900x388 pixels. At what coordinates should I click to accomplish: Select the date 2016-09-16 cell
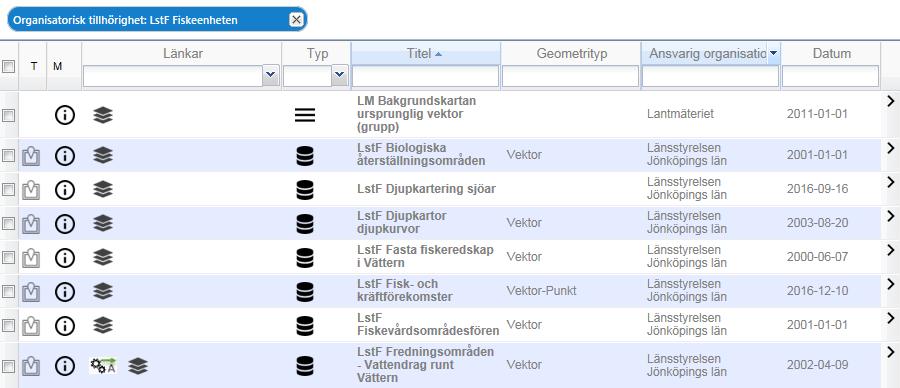tap(817, 189)
